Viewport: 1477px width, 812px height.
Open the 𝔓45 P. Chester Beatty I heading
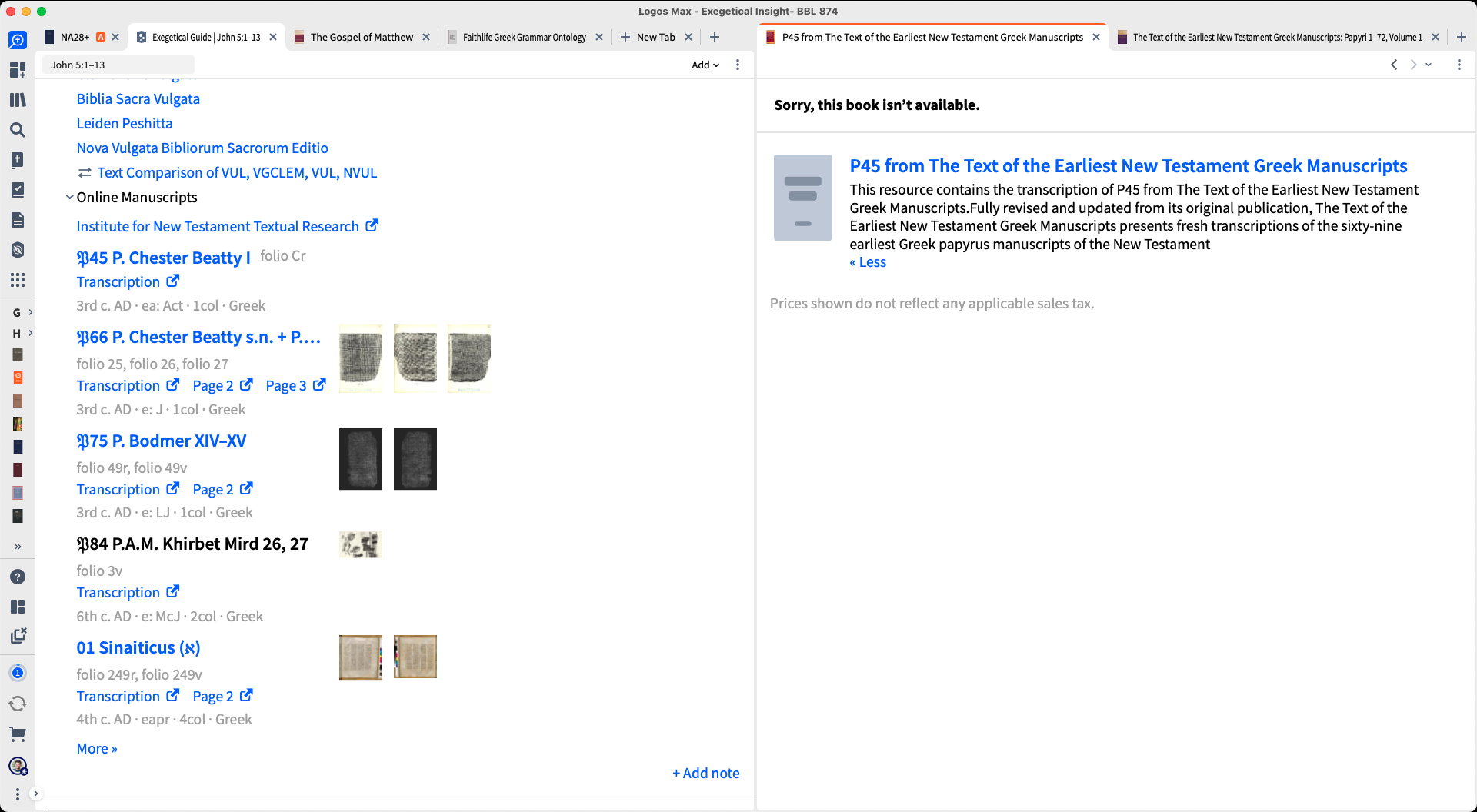pos(164,258)
